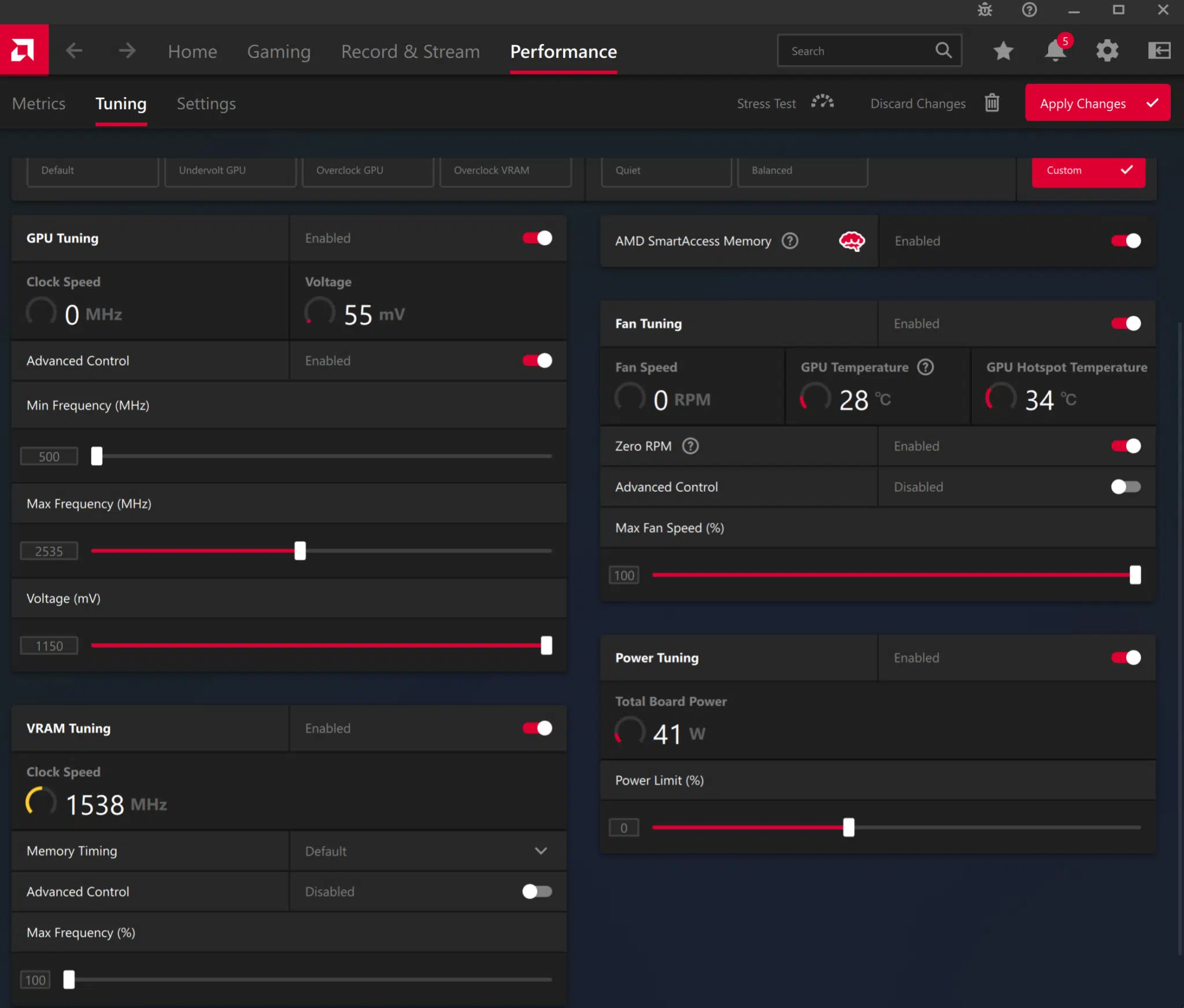Viewport: 1184px width, 1008px height.
Task: Select Overclock GPU preset
Action: [x=368, y=171]
